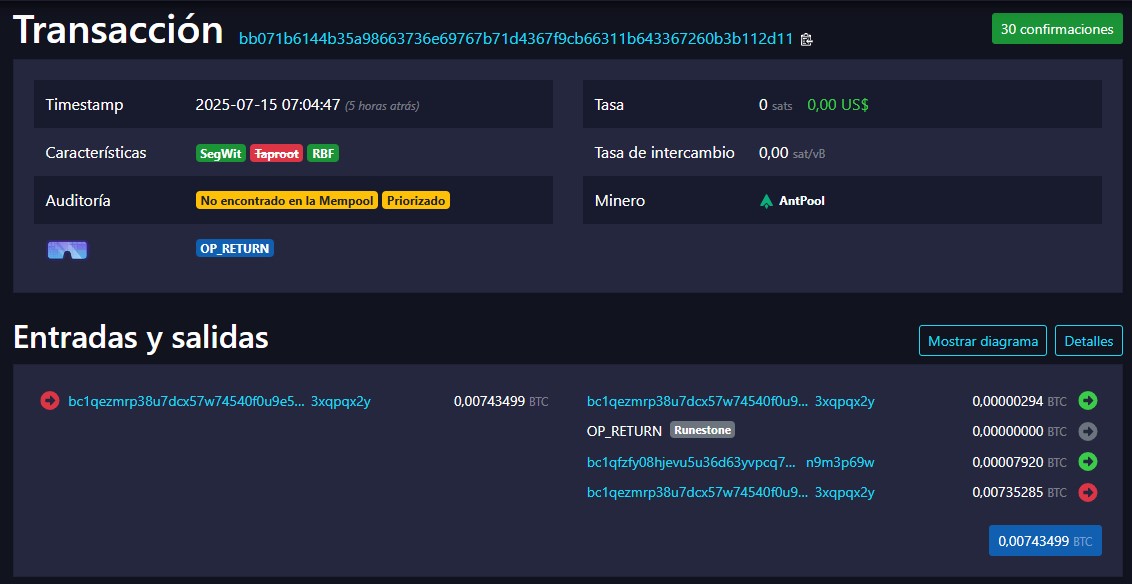
Task: Open output address bc1qfzfy08hjevu link
Action: [x=730, y=463]
